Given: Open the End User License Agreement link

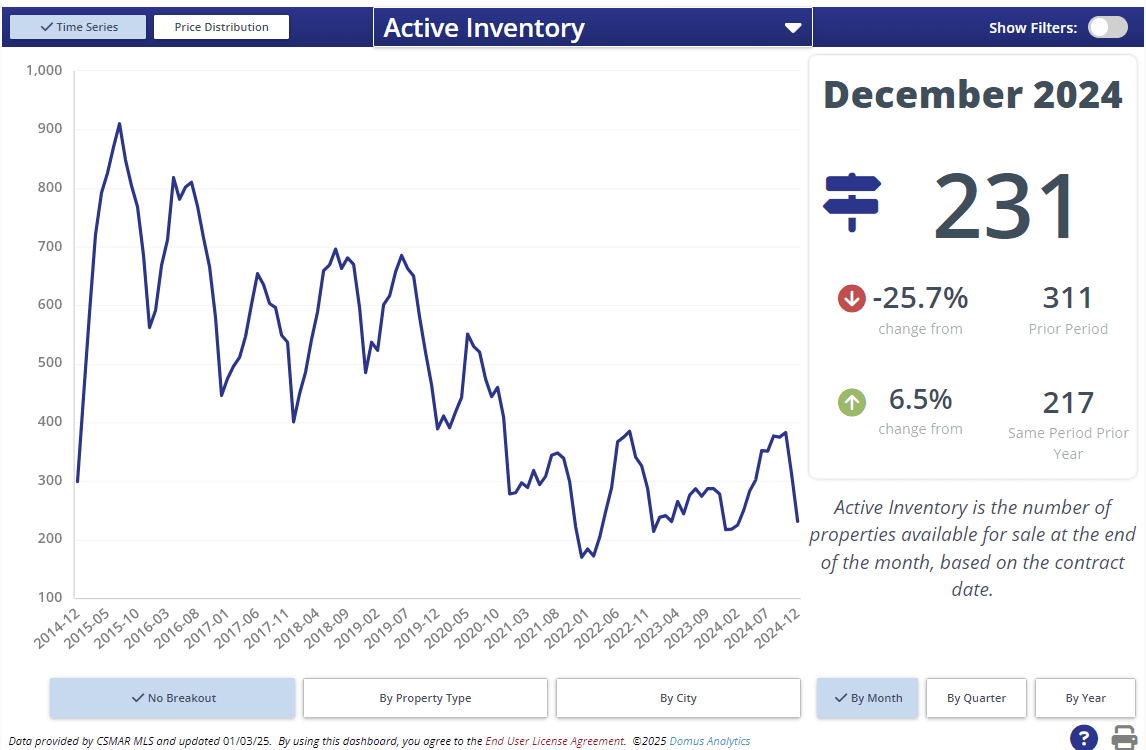Looking at the screenshot, I should [555, 741].
